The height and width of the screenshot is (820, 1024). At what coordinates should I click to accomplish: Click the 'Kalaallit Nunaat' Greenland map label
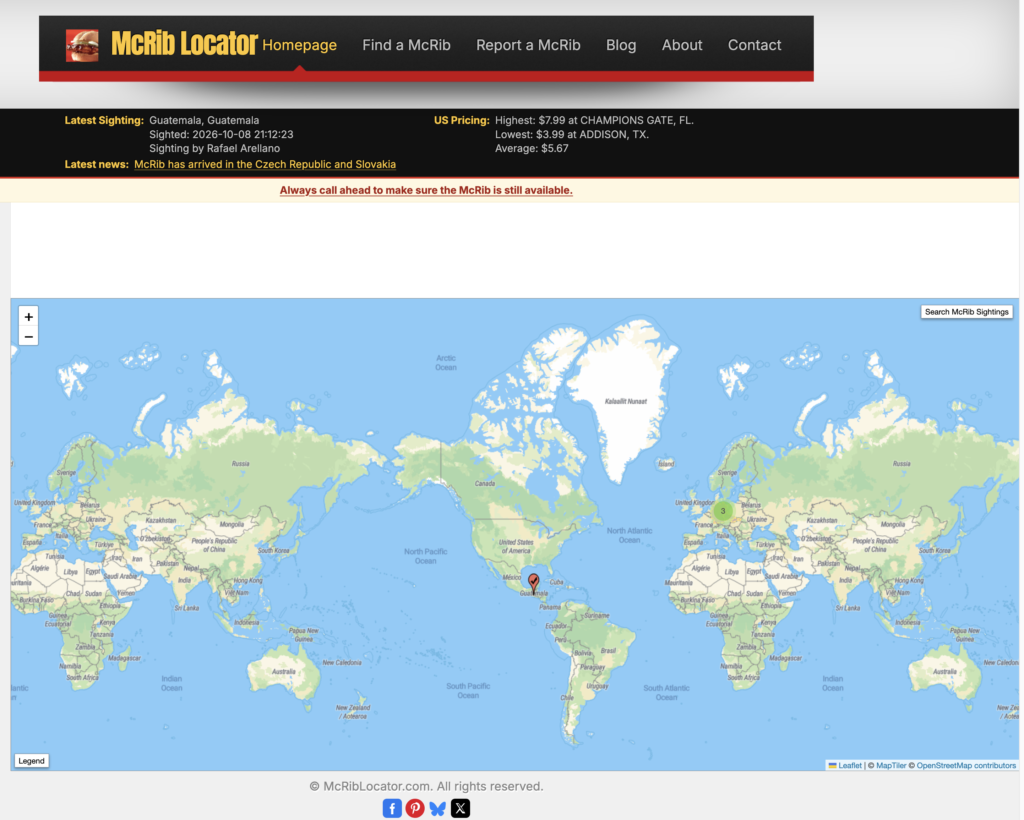tap(626, 402)
